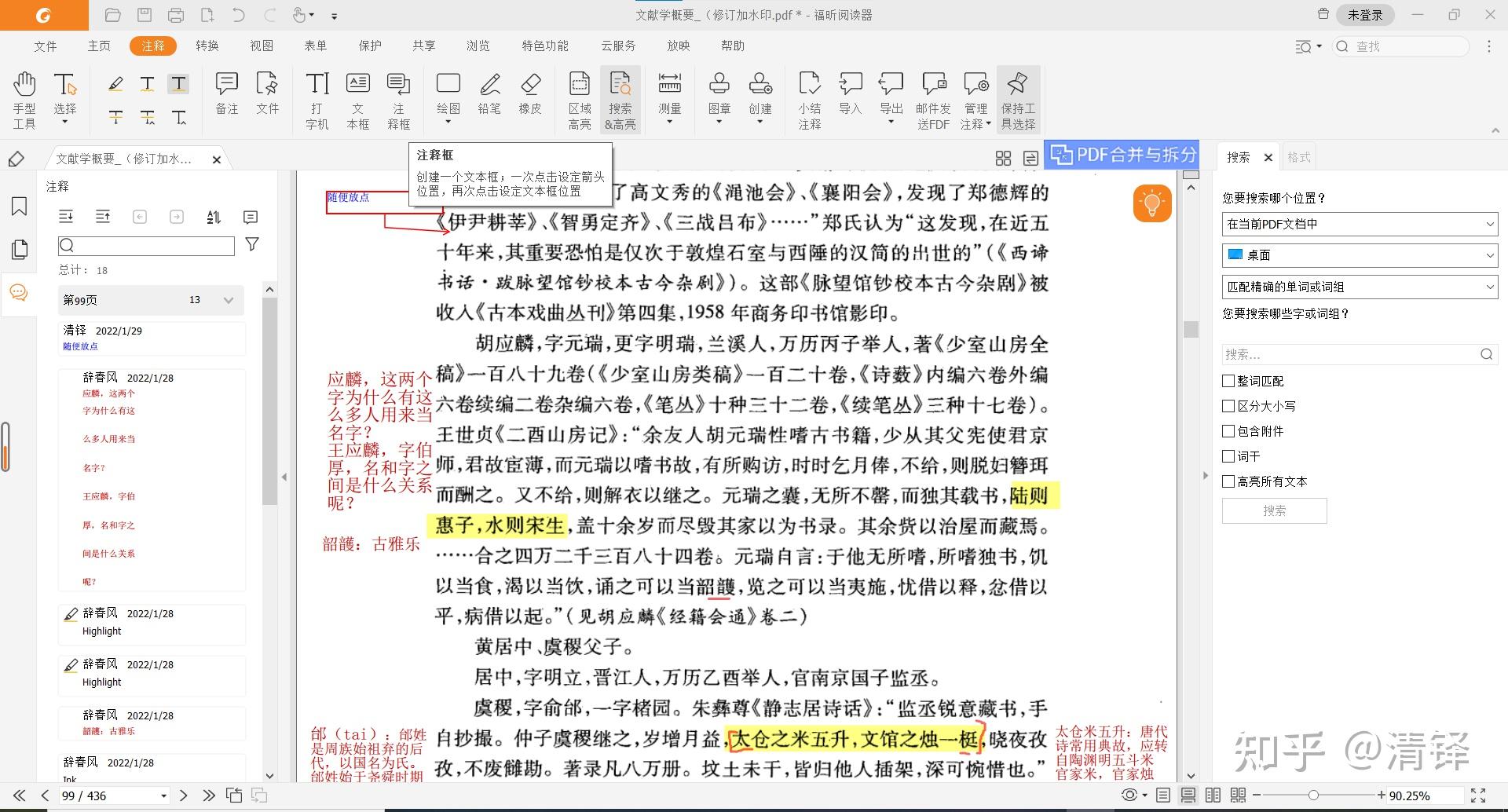
Task: Open the pages thumbnail panel icon
Action: [20, 250]
